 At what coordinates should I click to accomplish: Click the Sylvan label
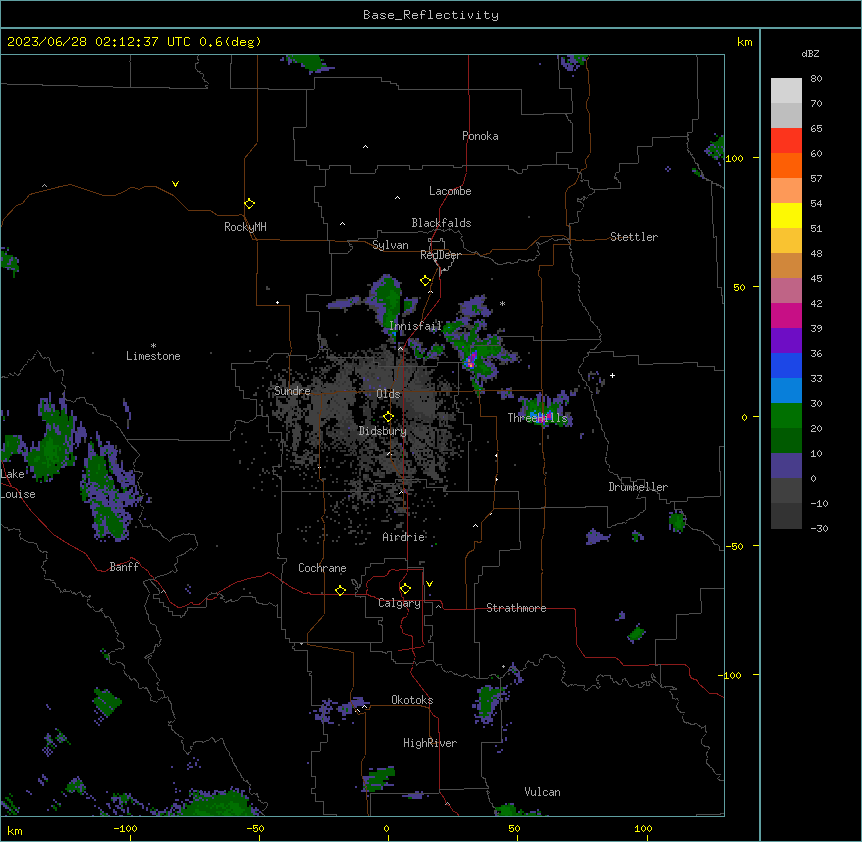390,245
